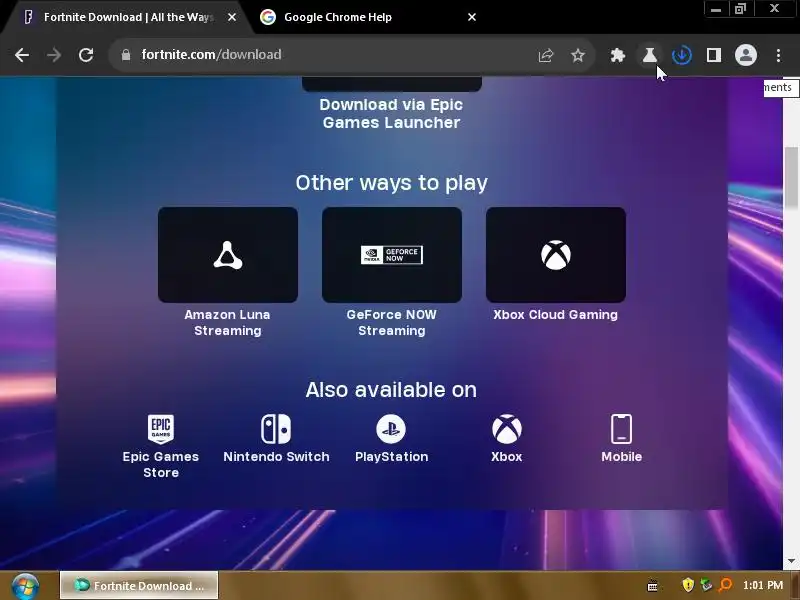This screenshot has height=600, width=800.
Task: Share this page via share icon
Action: pos(546,55)
